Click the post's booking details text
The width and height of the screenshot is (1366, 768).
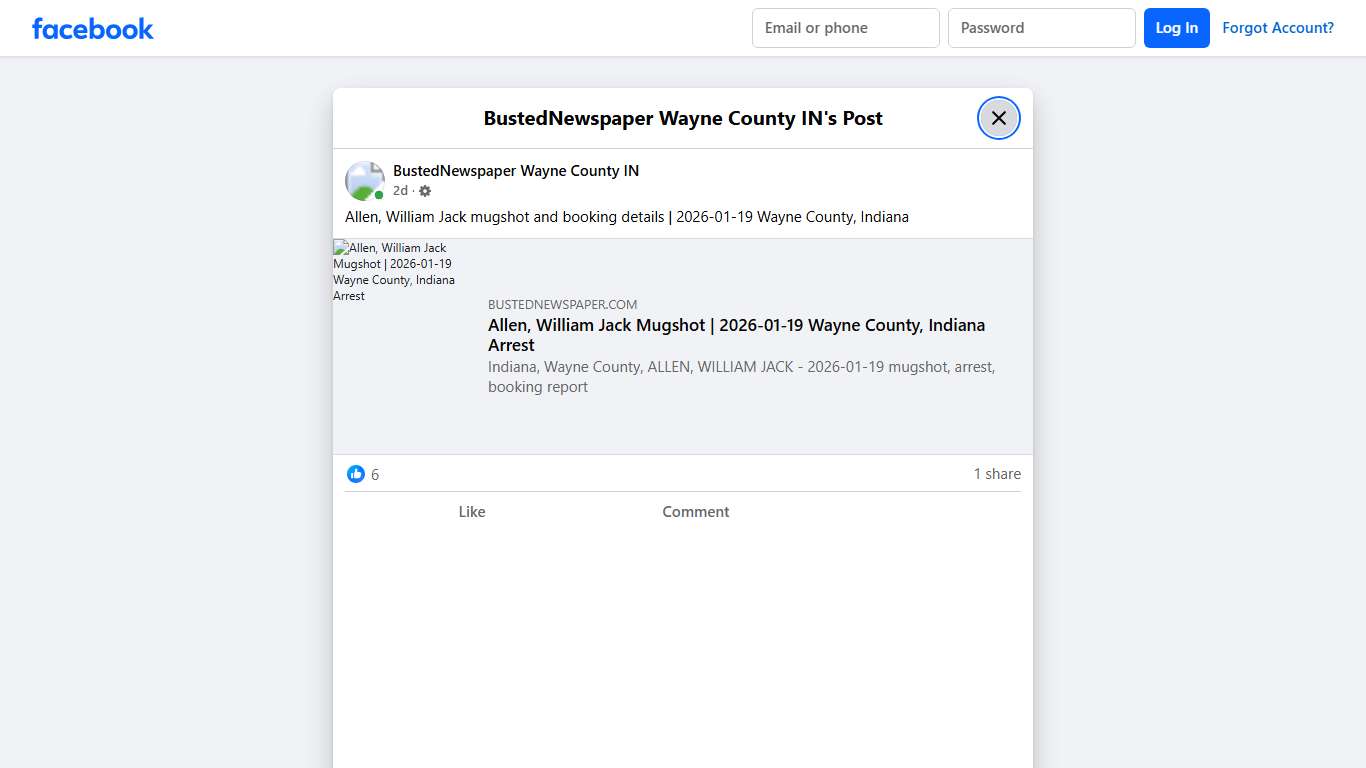pyautogui.click(x=627, y=216)
